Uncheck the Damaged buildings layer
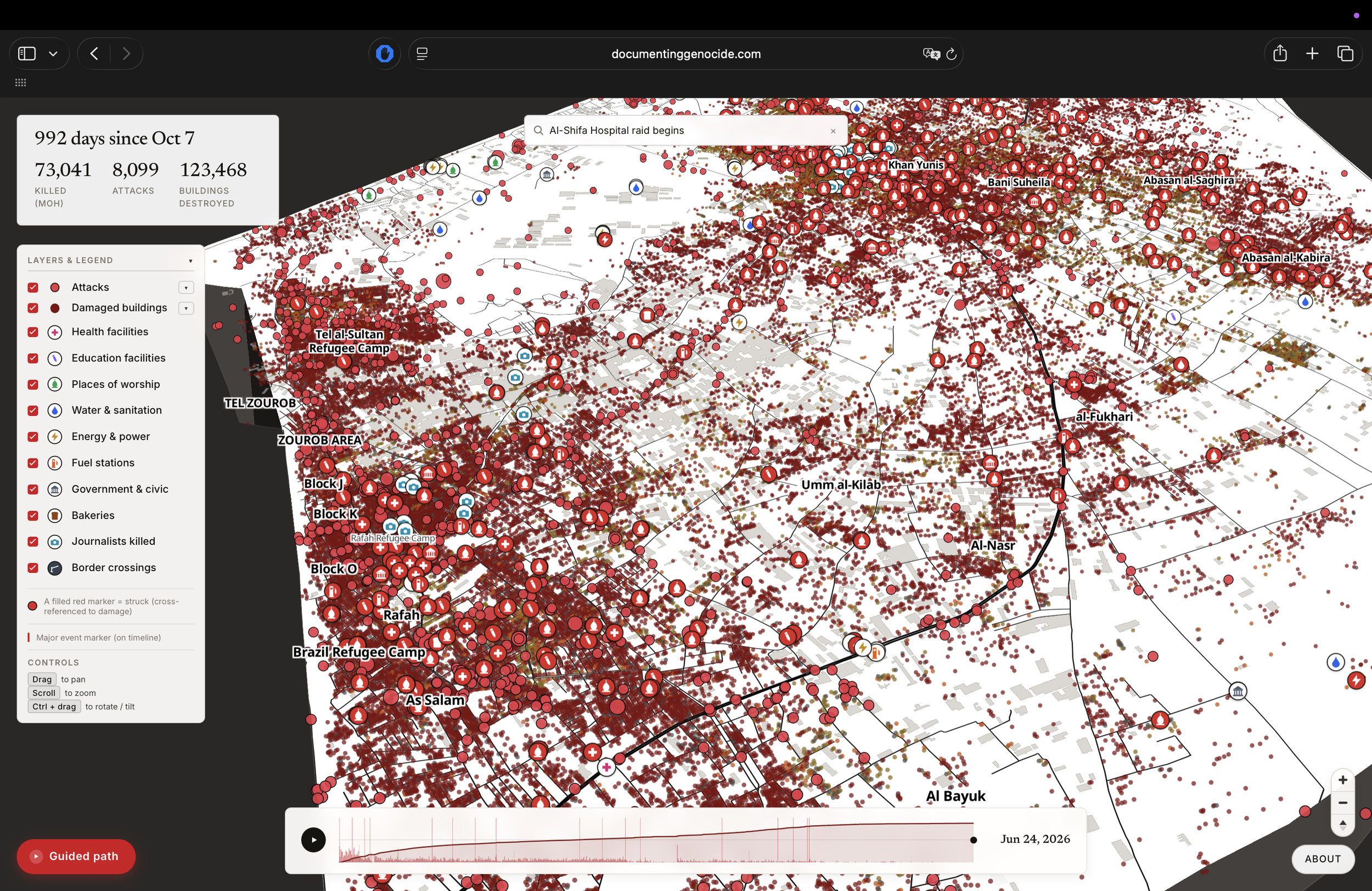1372x891 pixels. pos(33,308)
